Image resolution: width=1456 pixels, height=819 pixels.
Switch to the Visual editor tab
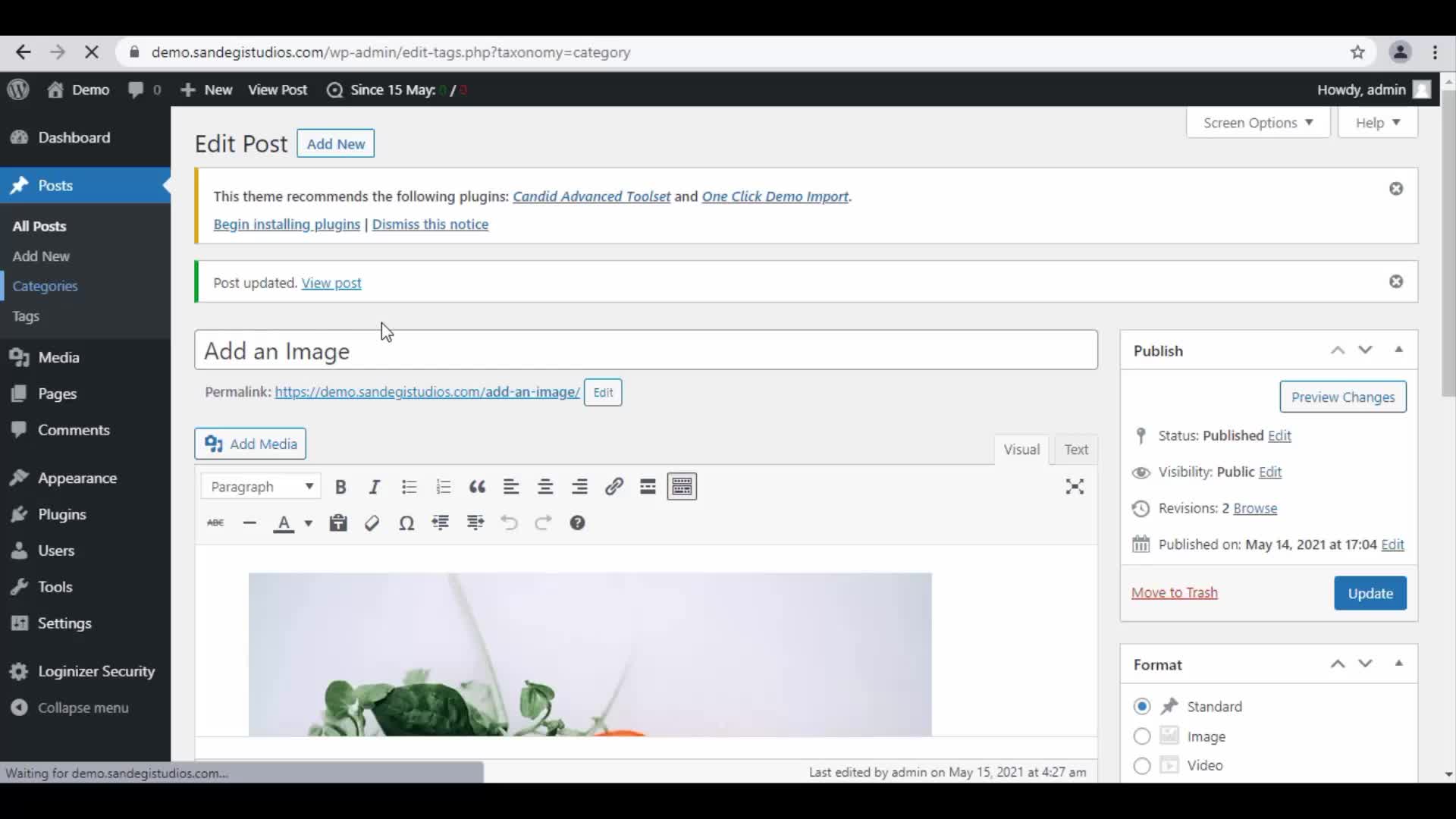click(1021, 450)
